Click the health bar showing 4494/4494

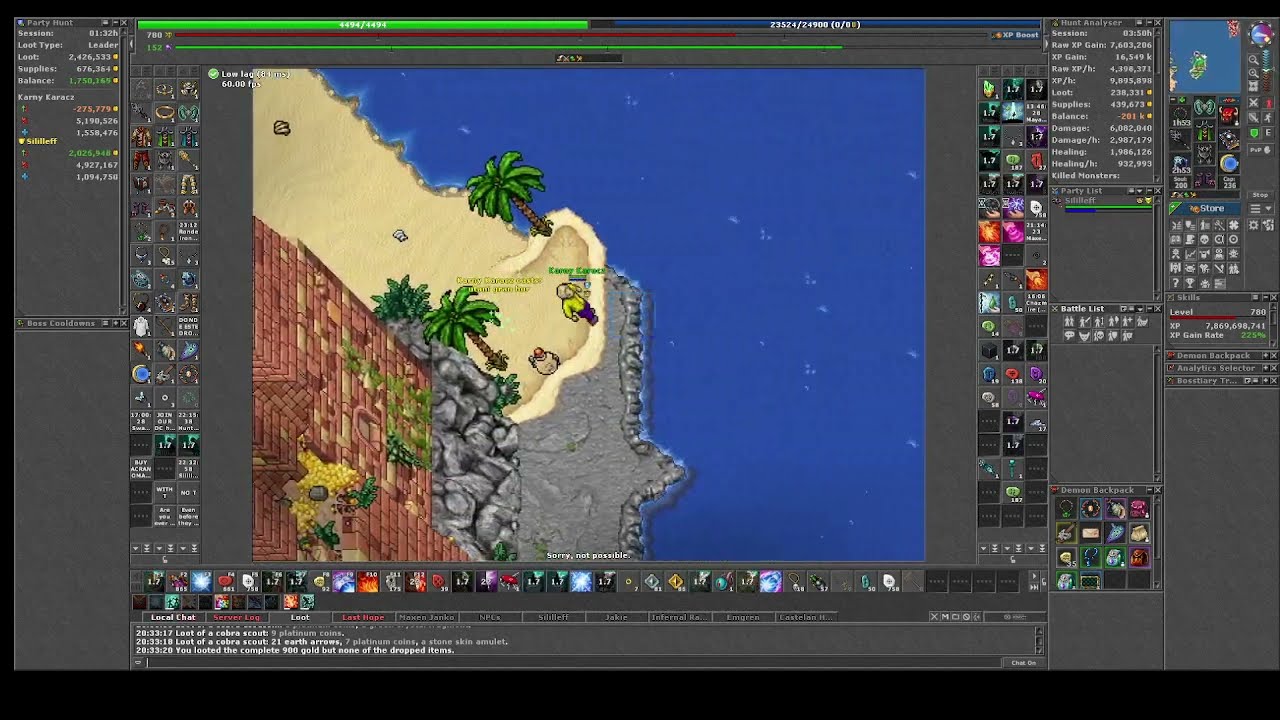coord(362,24)
